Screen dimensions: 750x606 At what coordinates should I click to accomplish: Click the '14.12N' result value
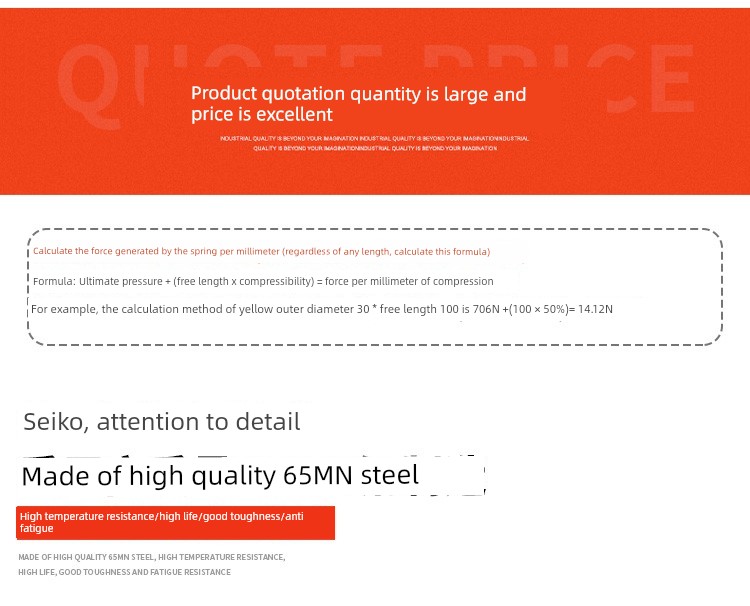[595, 309]
